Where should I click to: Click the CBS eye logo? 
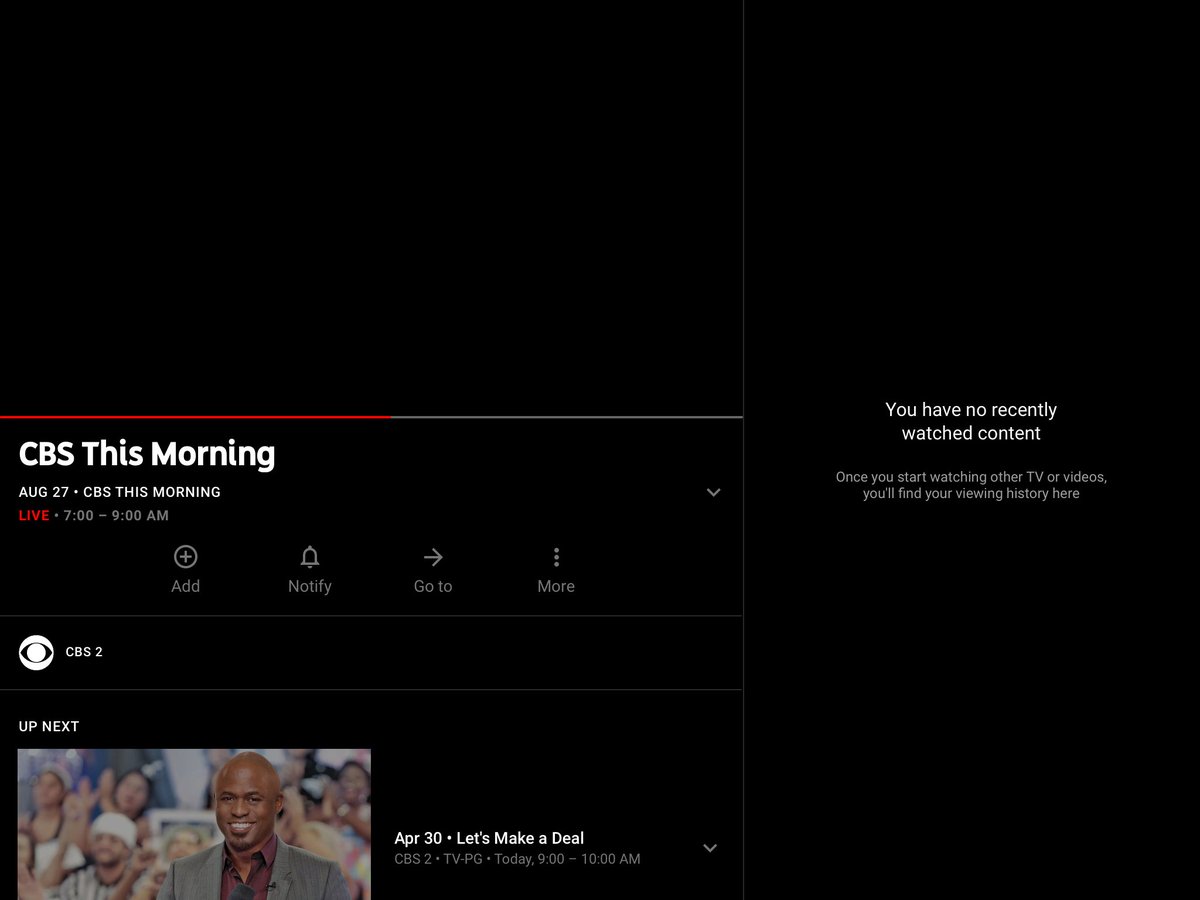click(36, 652)
